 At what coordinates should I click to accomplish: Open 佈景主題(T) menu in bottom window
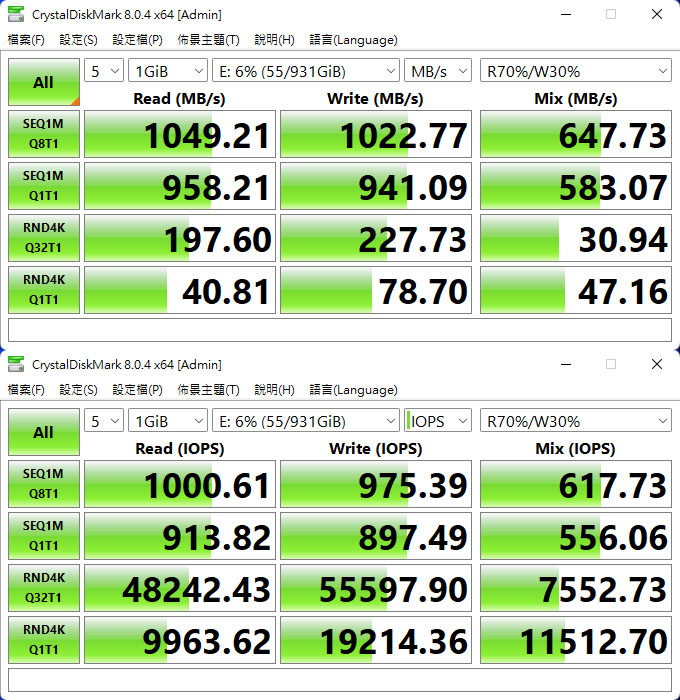click(x=209, y=390)
